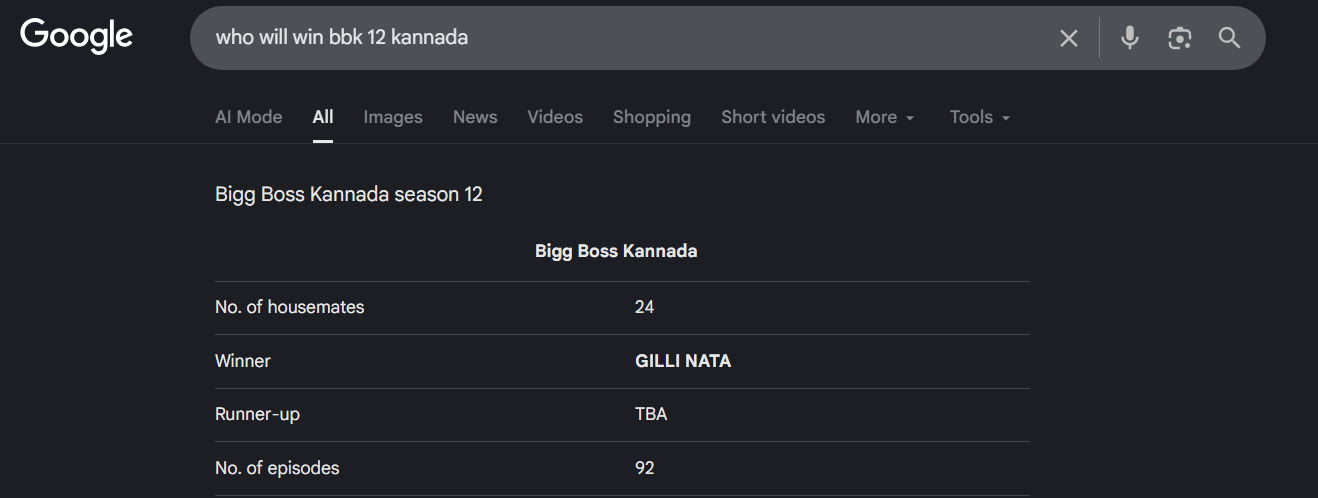Click the Runner-up TBA value
The image size is (1318, 498).
click(x=651, y=414)
